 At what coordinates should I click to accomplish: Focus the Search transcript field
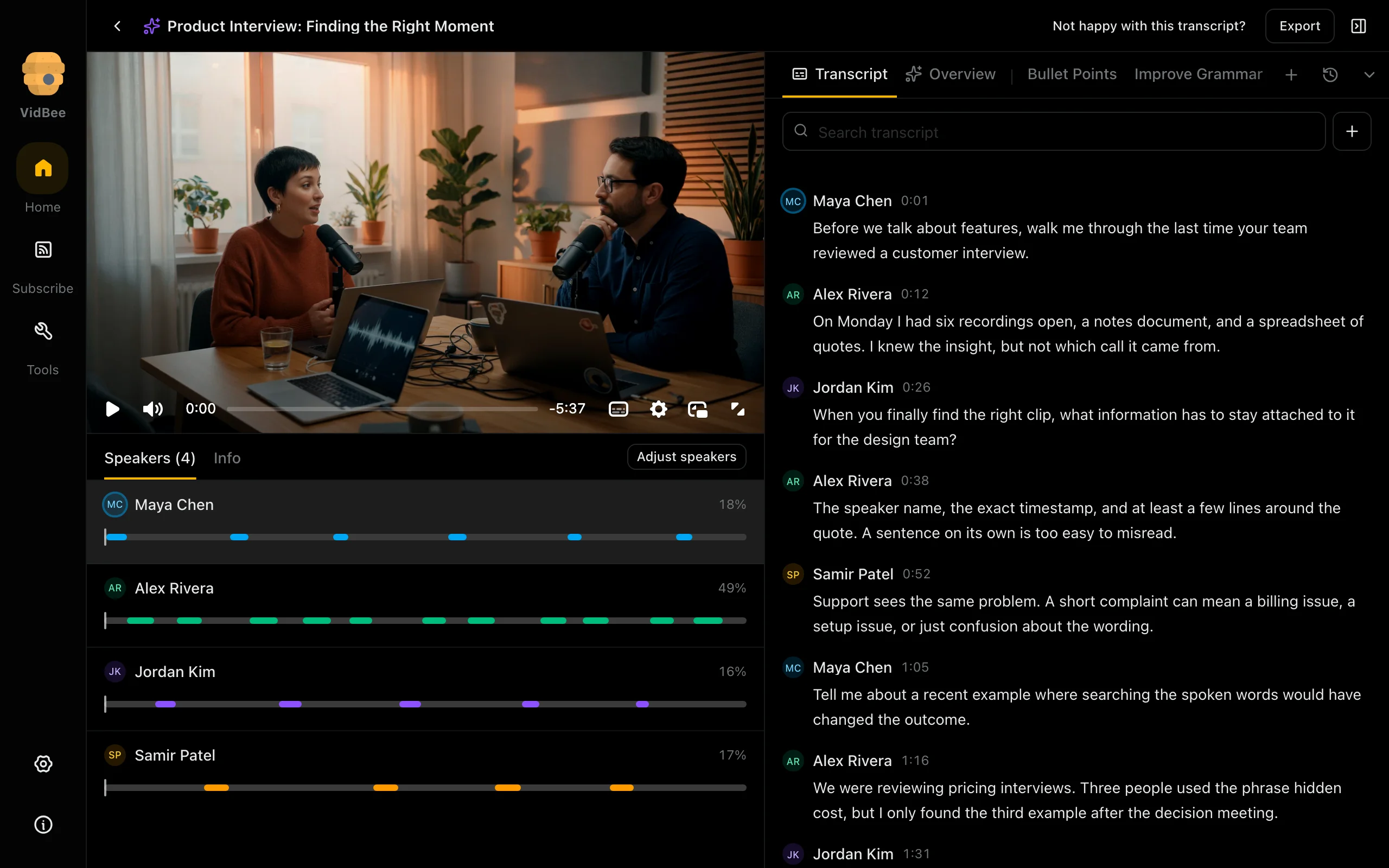pos(1054,131)
